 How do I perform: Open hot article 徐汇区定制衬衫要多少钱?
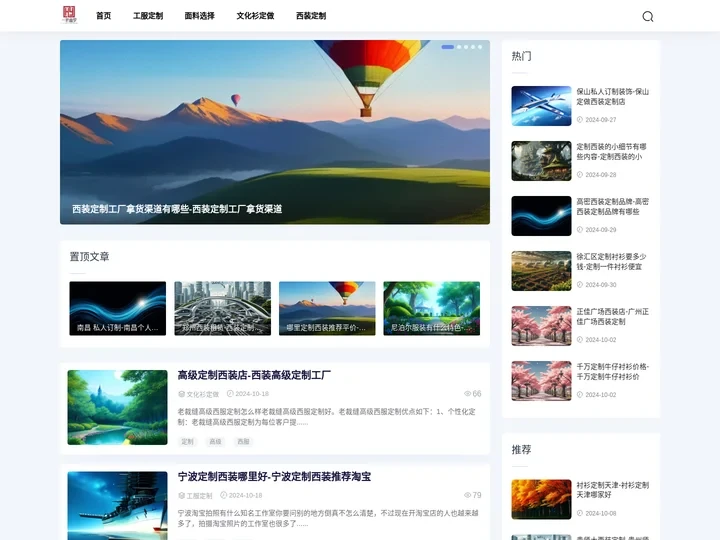coord(612,261)
